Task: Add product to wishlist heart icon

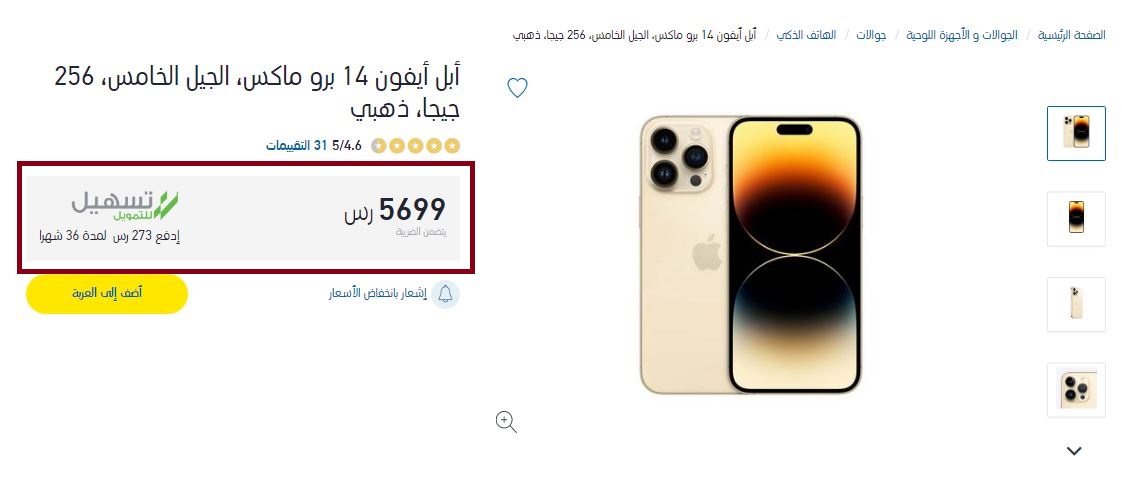Action: [517, 88]
